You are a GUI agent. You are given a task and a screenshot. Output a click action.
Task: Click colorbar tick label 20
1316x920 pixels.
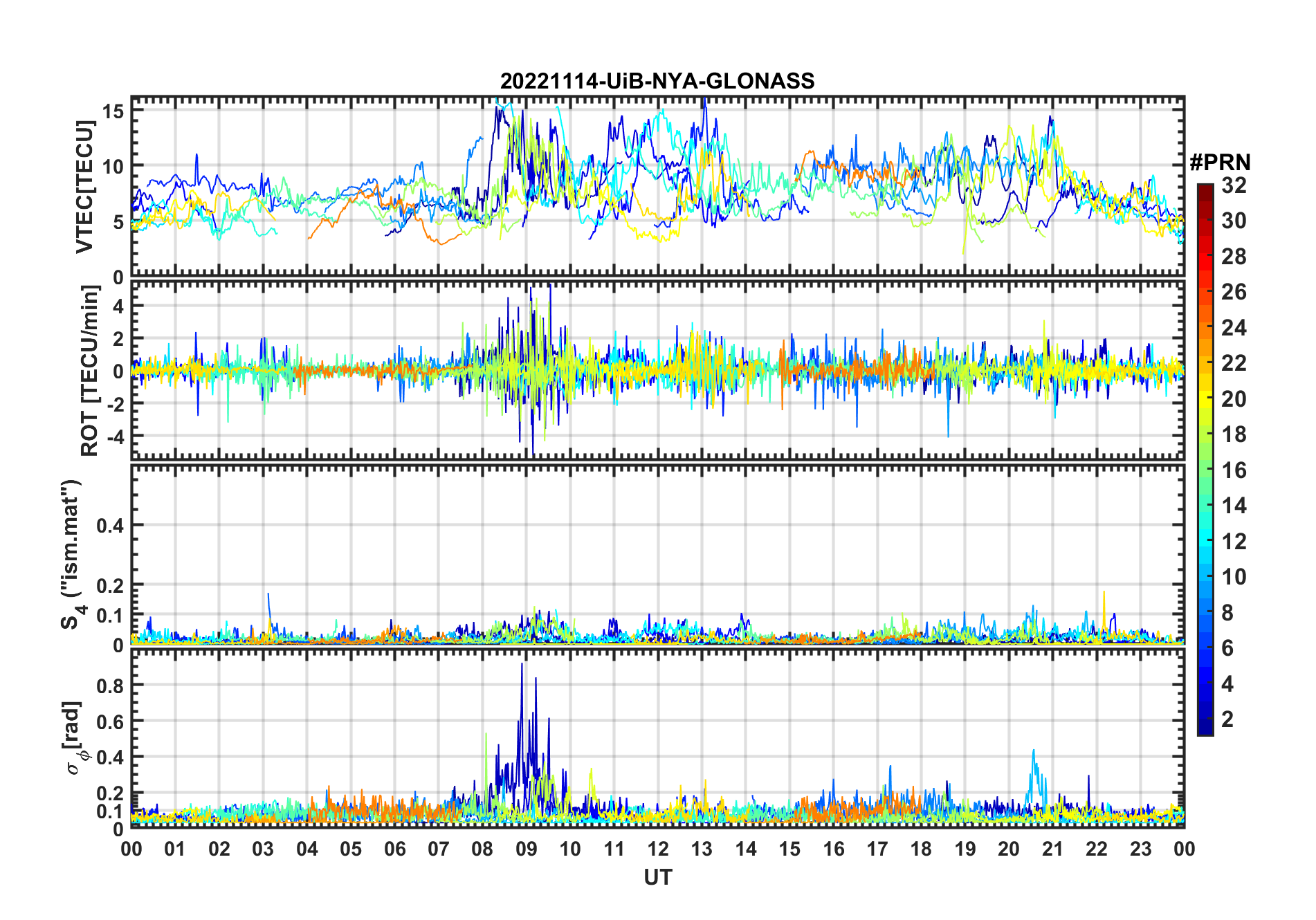point(1234,399)
